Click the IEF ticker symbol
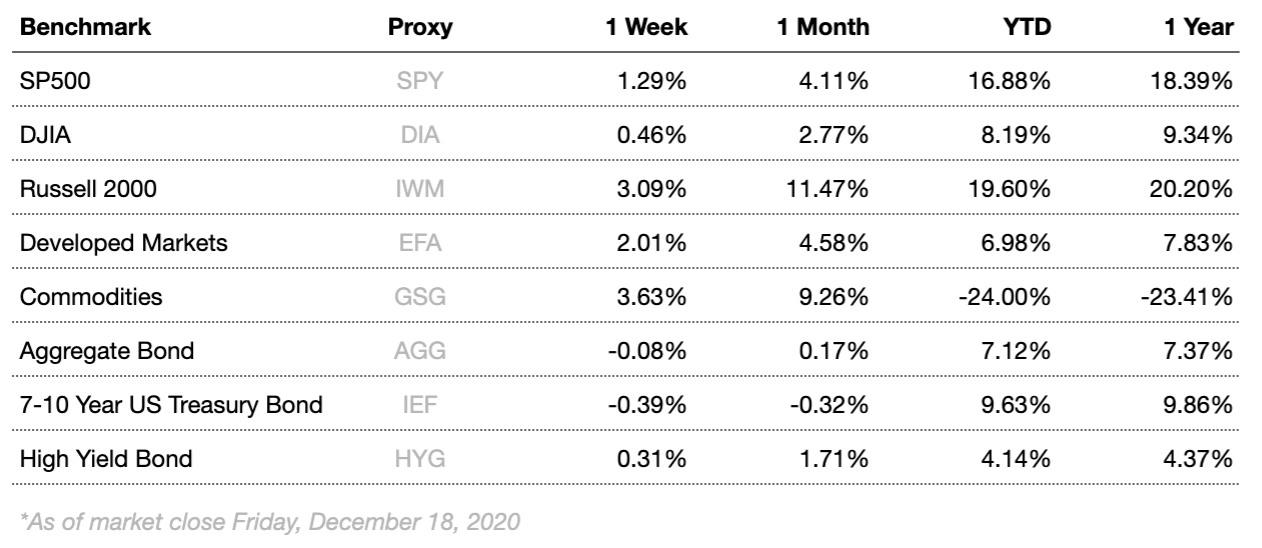 click(420, 406)
